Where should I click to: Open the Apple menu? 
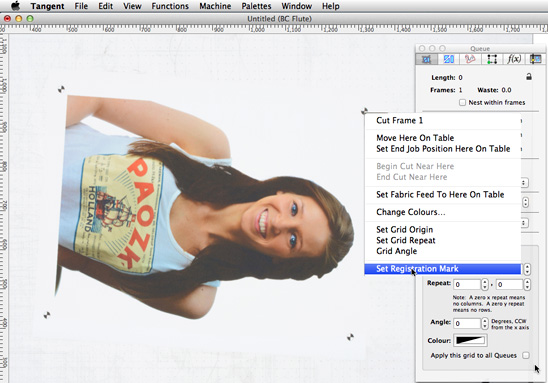pyautogui.click(x=15, y=6)
